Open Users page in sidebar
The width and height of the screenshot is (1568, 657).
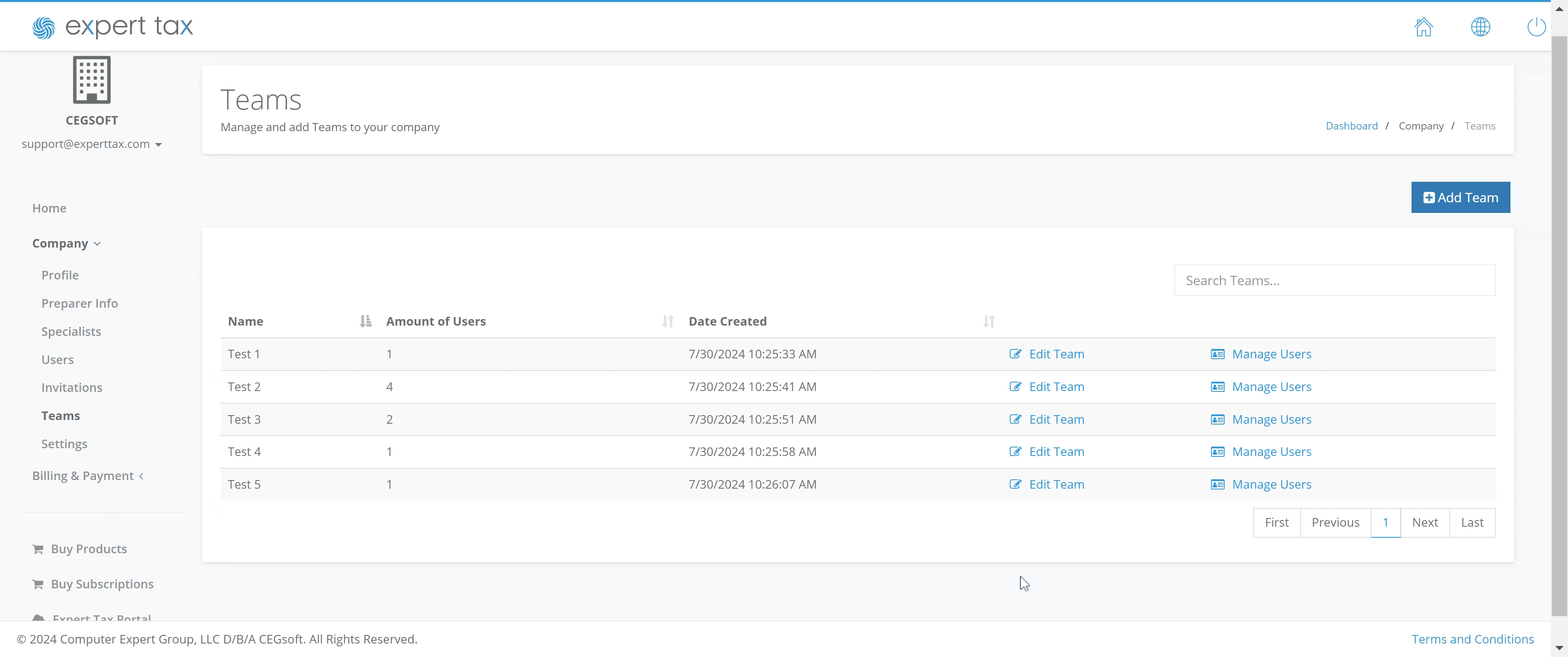pos(57,359)
